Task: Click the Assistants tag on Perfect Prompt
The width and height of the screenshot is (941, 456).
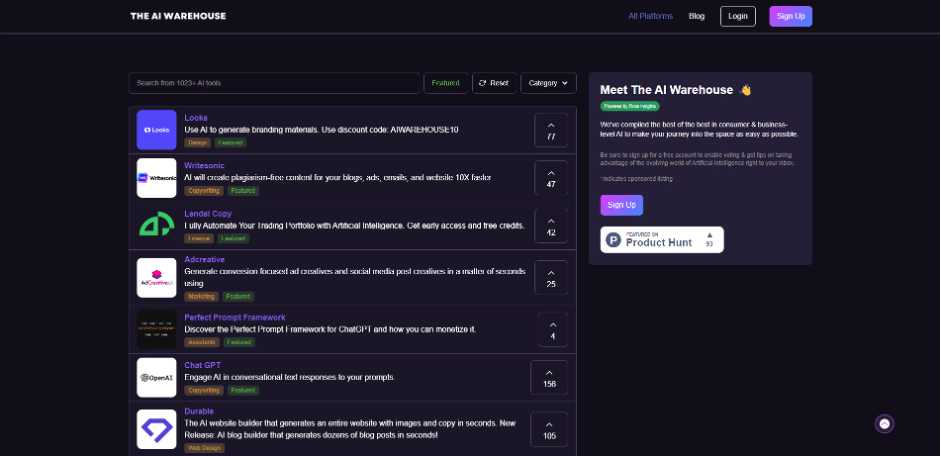Action: click(202, 343)
